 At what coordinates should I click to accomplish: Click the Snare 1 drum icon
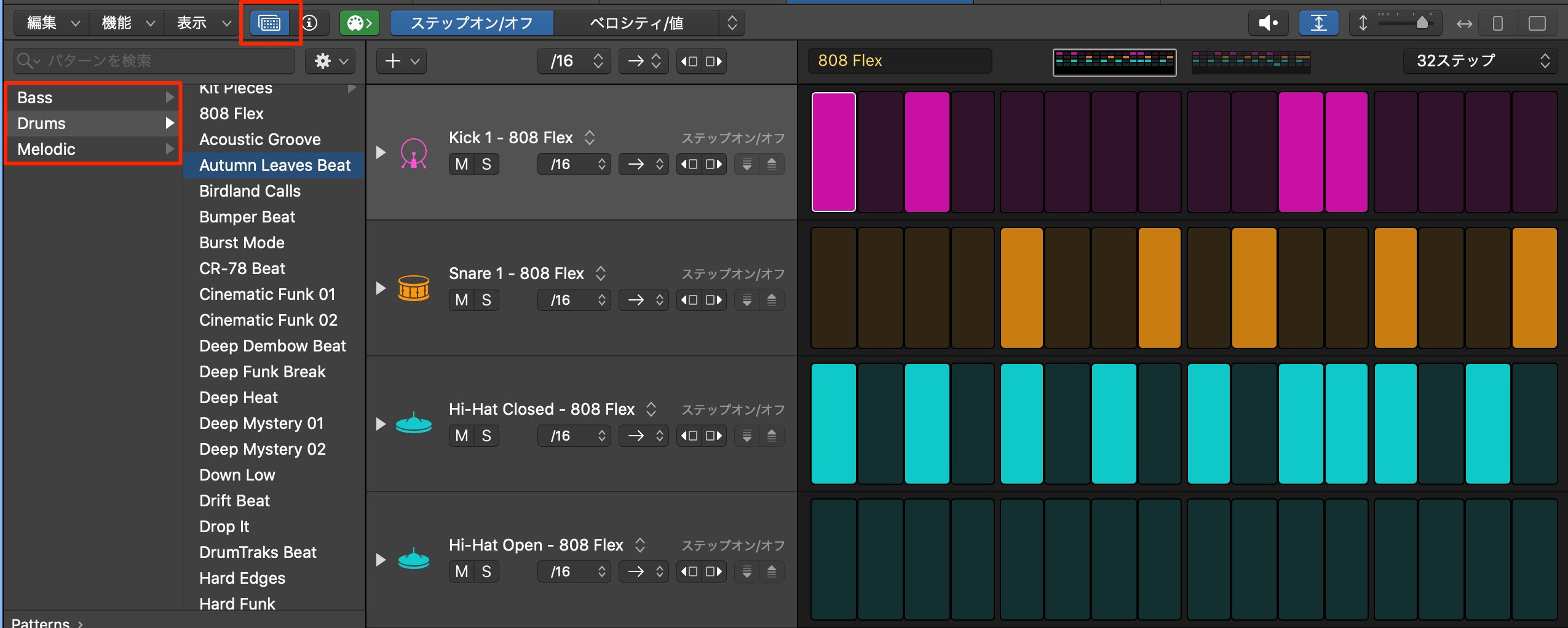tap(414, 288)
